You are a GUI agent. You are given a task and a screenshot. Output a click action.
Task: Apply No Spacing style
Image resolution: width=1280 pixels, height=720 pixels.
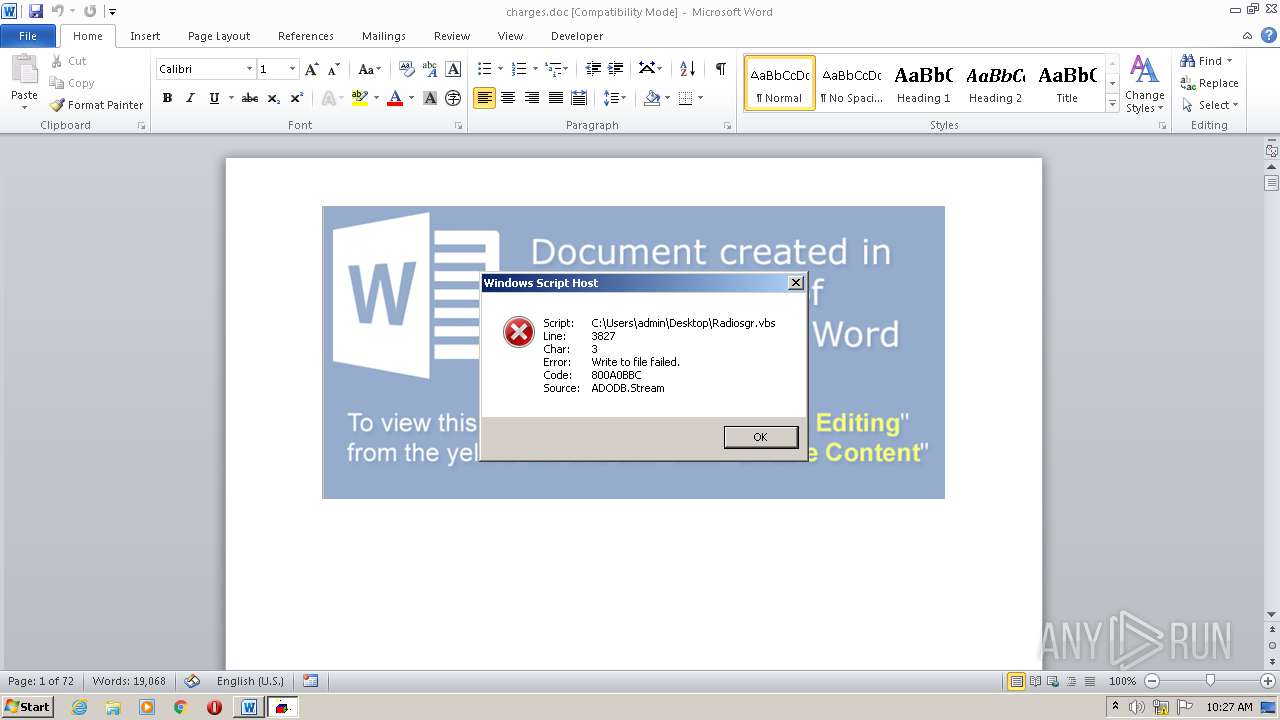tap(851, 83)
